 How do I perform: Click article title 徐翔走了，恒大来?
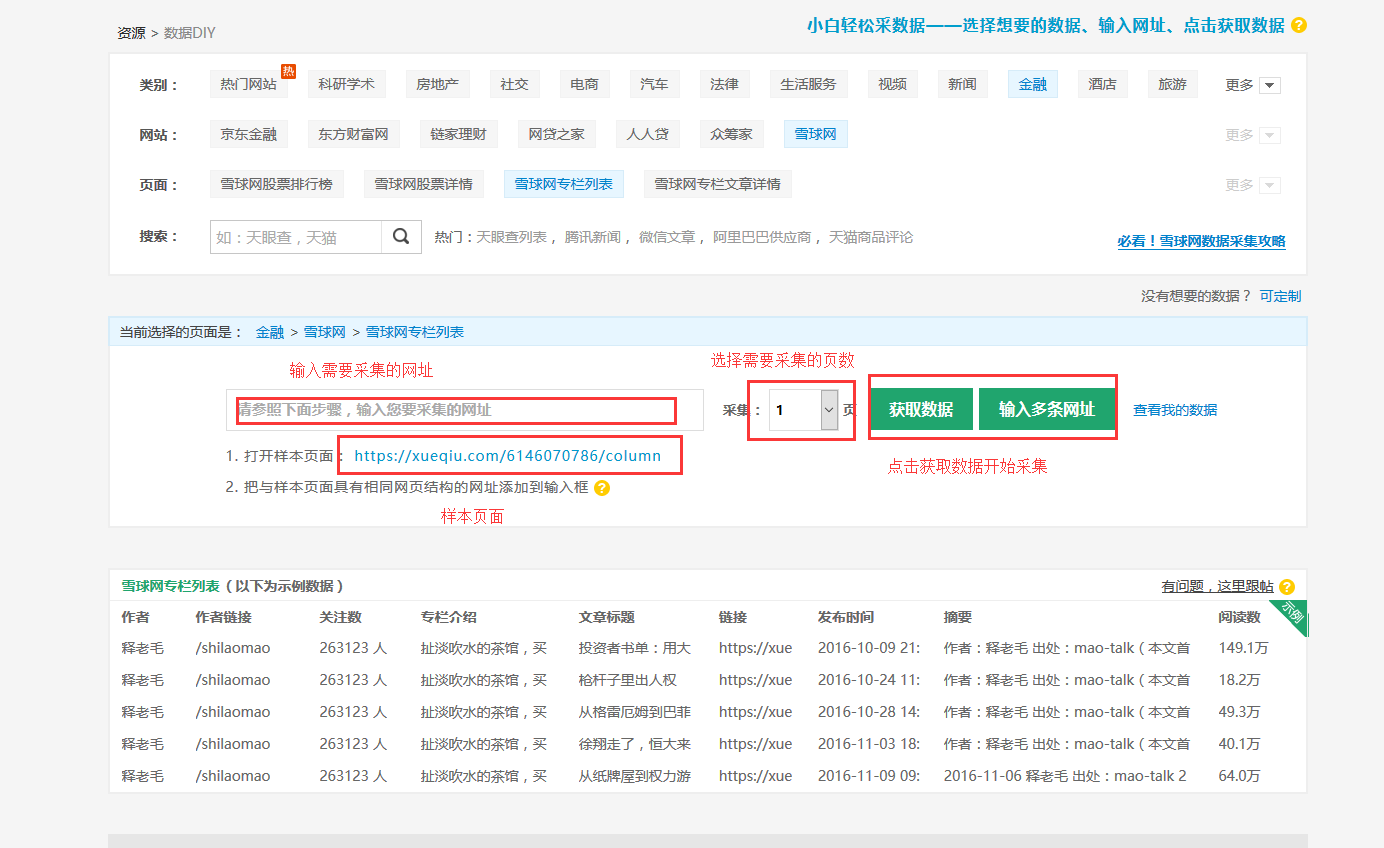pyautogui.click(x=635, y=744)
